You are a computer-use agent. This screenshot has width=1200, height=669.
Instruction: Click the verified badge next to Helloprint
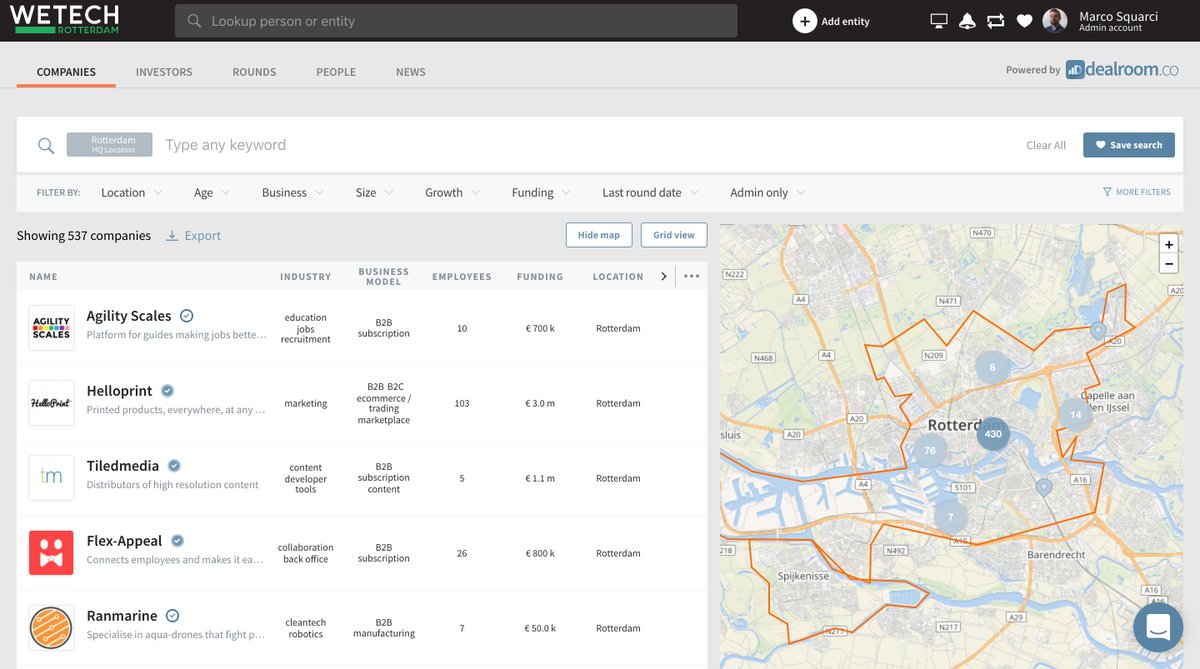[x=168, y=391]
